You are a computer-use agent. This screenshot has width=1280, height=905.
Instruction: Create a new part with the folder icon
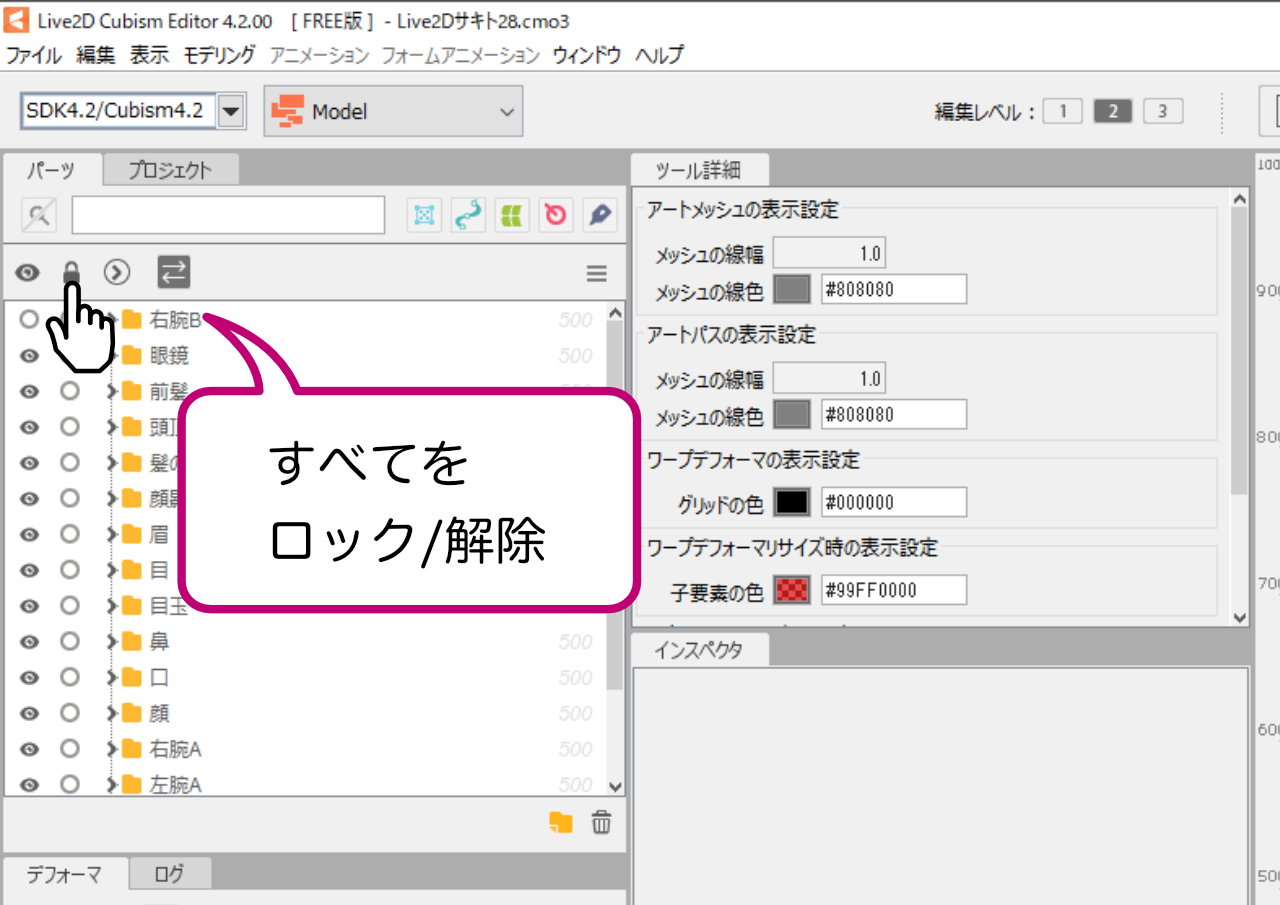pos(561,823)
